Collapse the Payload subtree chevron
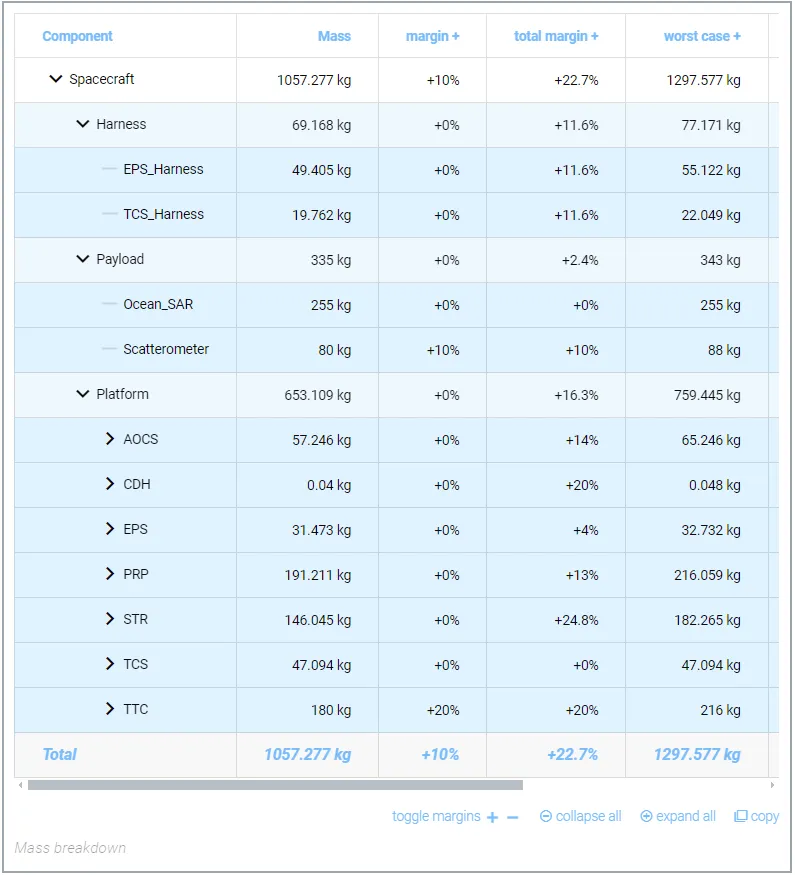The width and height of the screenshot is (795, 875). tap(83, 259)
